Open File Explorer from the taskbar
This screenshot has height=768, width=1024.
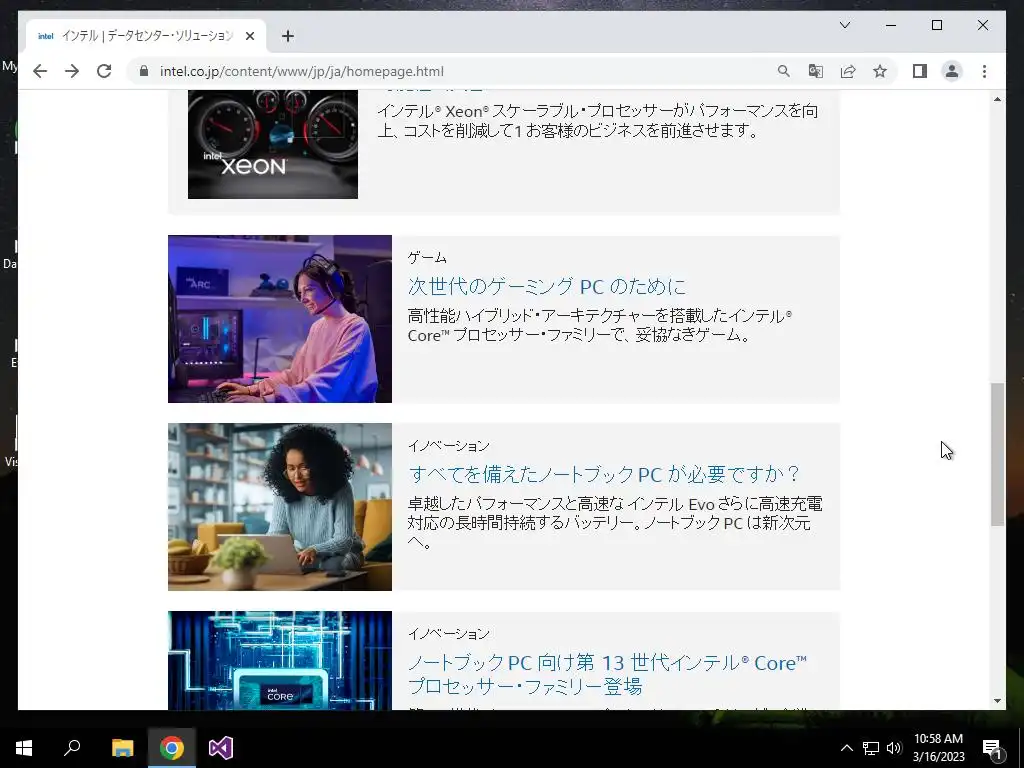pos(122,748)
